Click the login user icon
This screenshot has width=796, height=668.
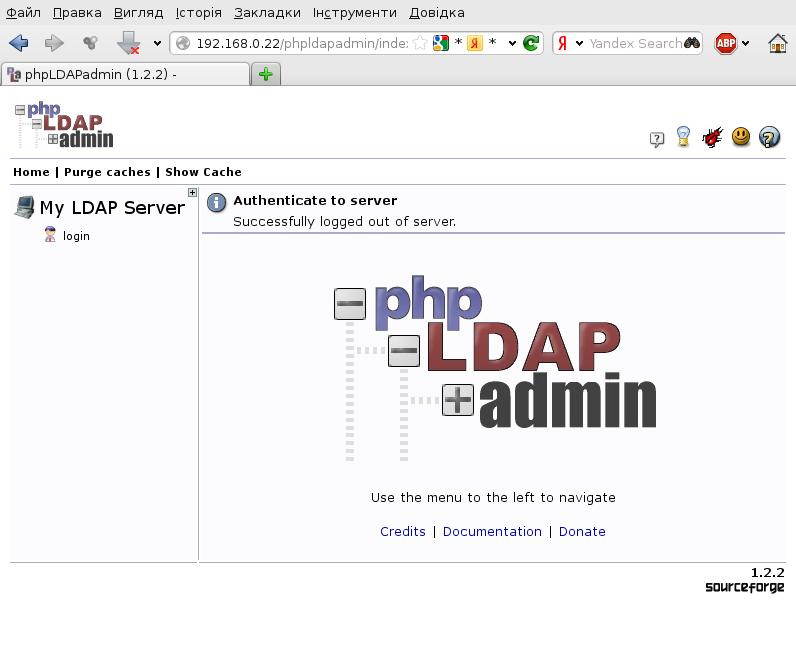50,235
